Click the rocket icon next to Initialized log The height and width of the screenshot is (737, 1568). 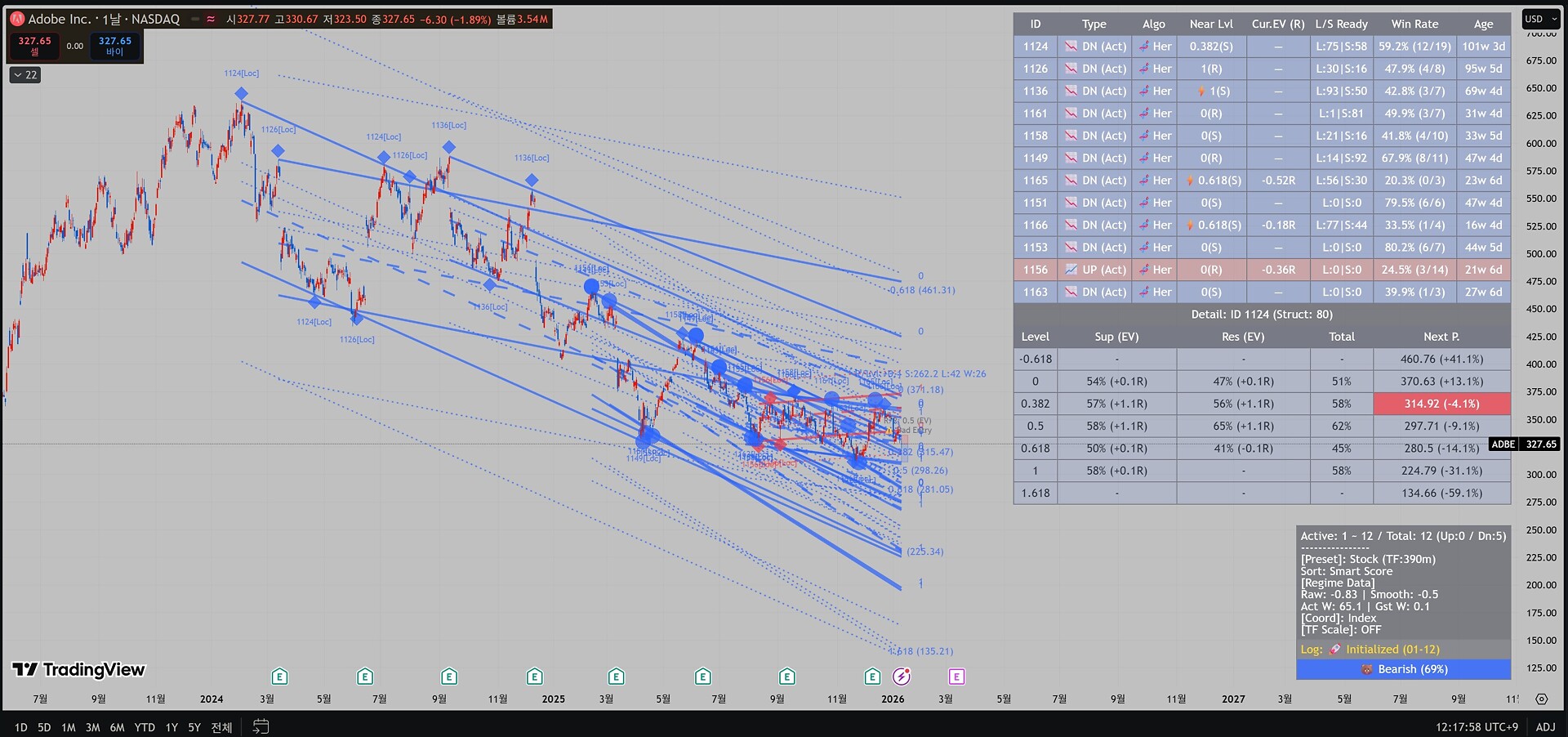1335,650
